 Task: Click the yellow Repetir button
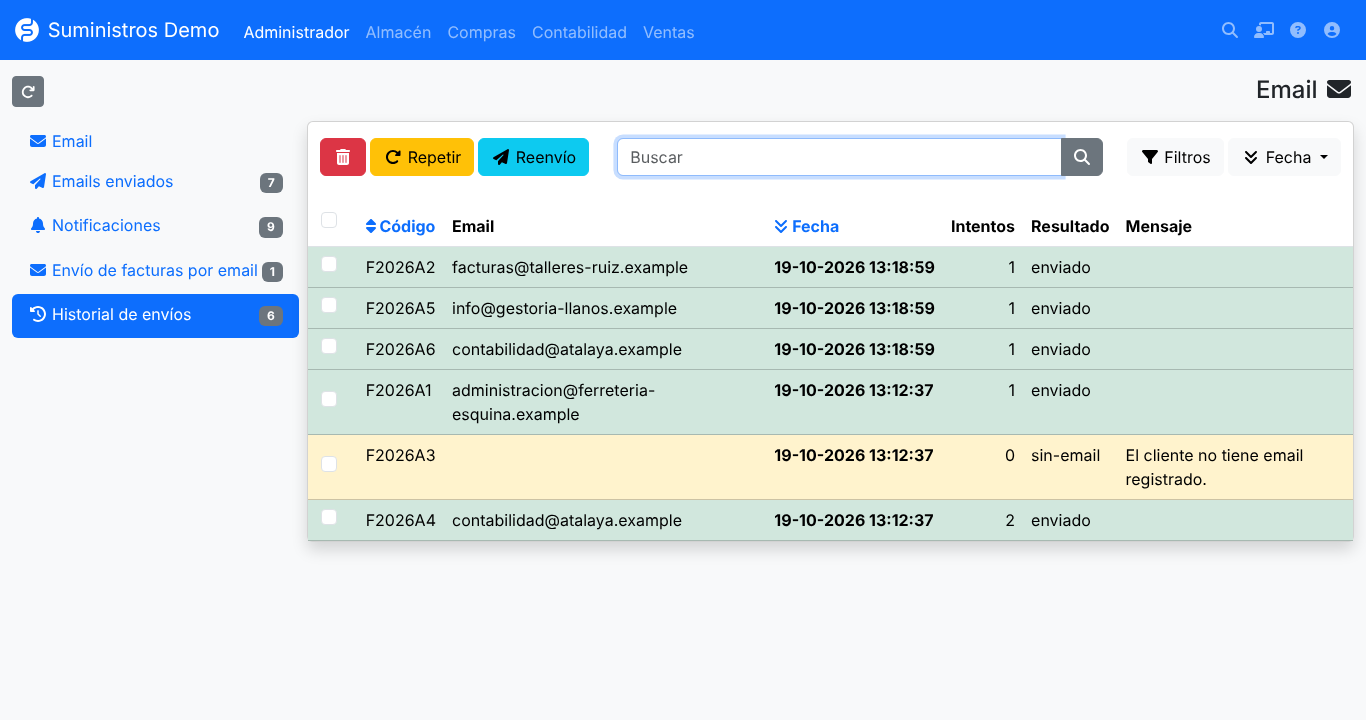[x=422, y=157]
